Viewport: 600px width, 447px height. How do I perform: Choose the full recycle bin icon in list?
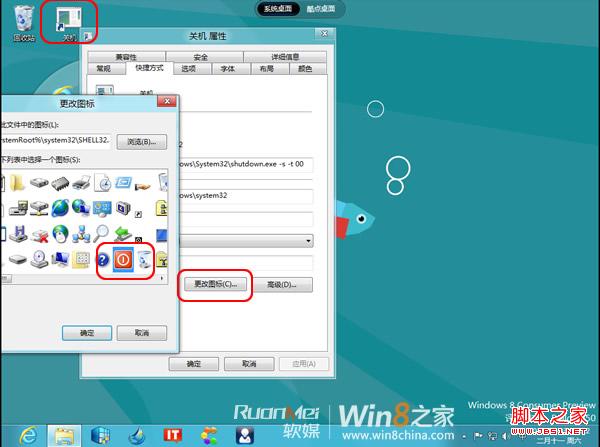(144, 259)
